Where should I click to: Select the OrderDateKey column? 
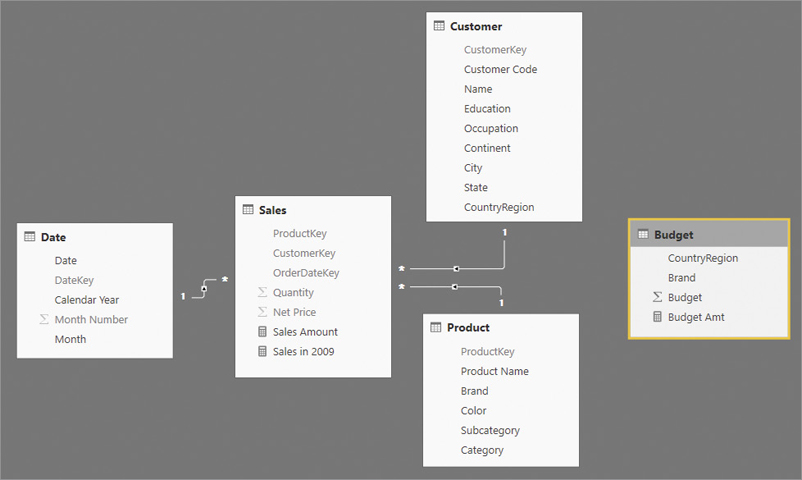(306, 273)
